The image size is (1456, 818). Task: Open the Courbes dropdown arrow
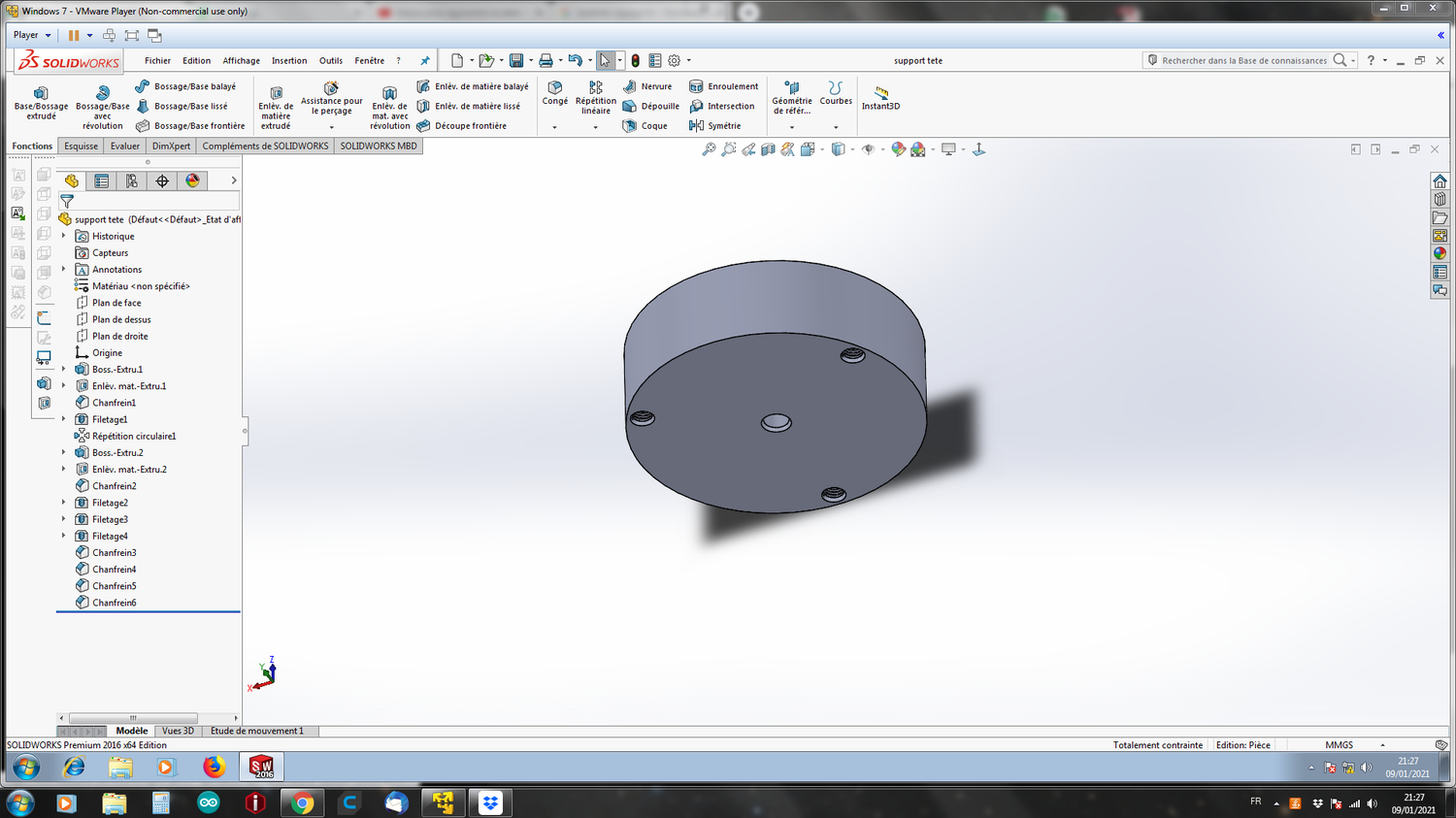[836, 127]
